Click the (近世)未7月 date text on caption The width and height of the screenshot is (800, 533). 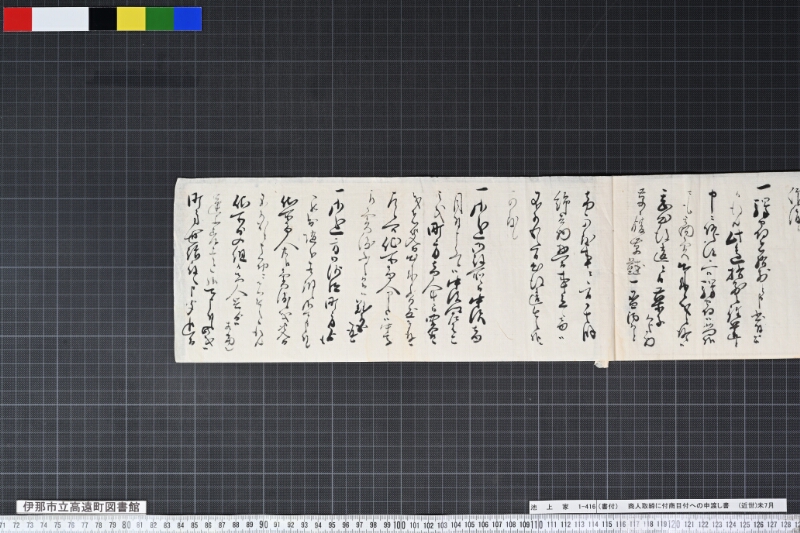(x=756, y=505)
